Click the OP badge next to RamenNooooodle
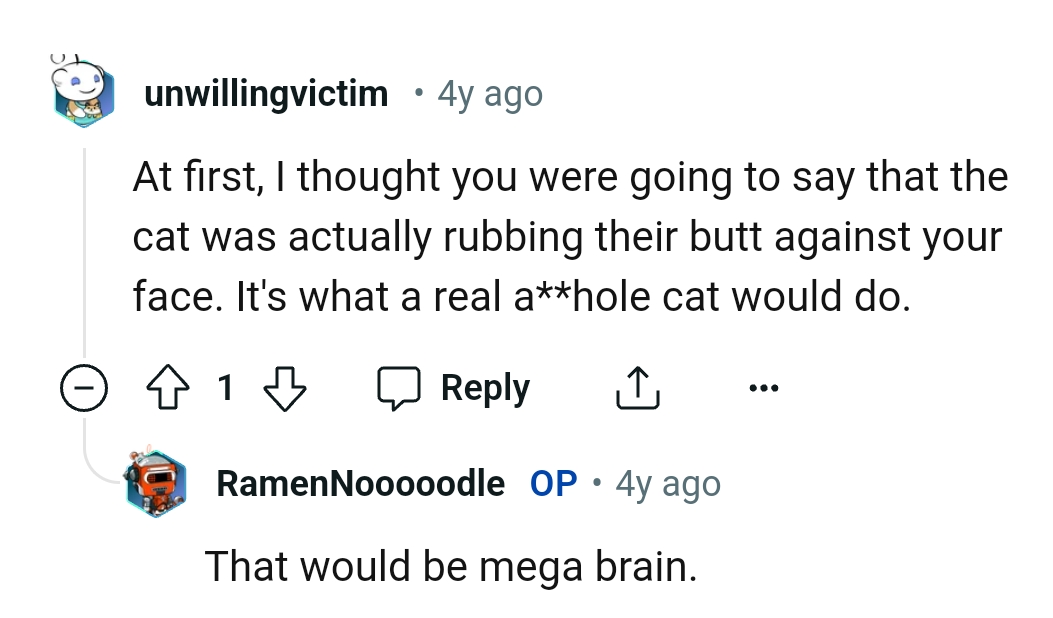Viewport: 1053px width, 618px height. [x=551, y=483]
